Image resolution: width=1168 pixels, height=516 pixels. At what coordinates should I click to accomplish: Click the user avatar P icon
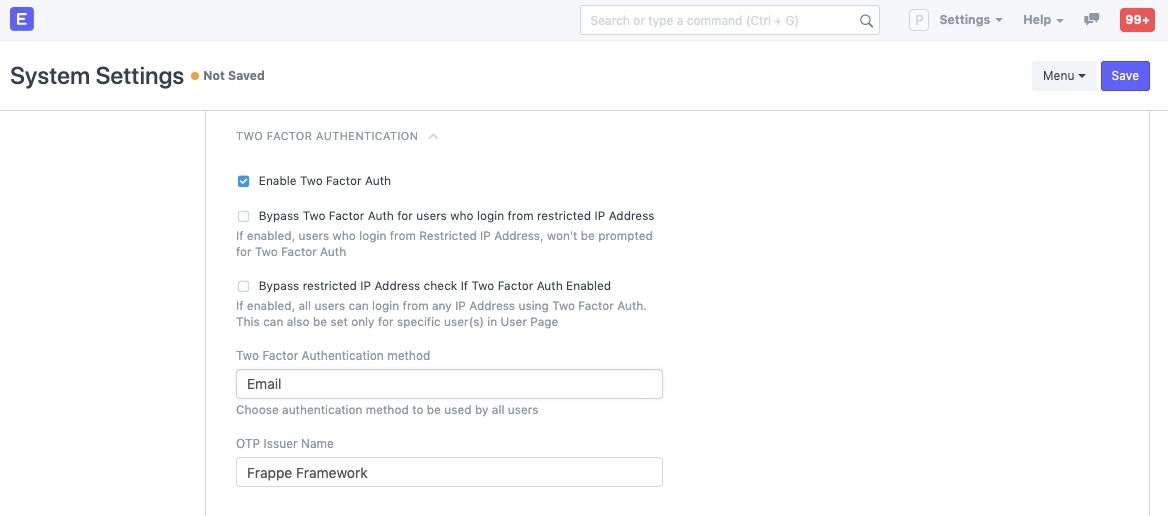click(x=919, y=20)
